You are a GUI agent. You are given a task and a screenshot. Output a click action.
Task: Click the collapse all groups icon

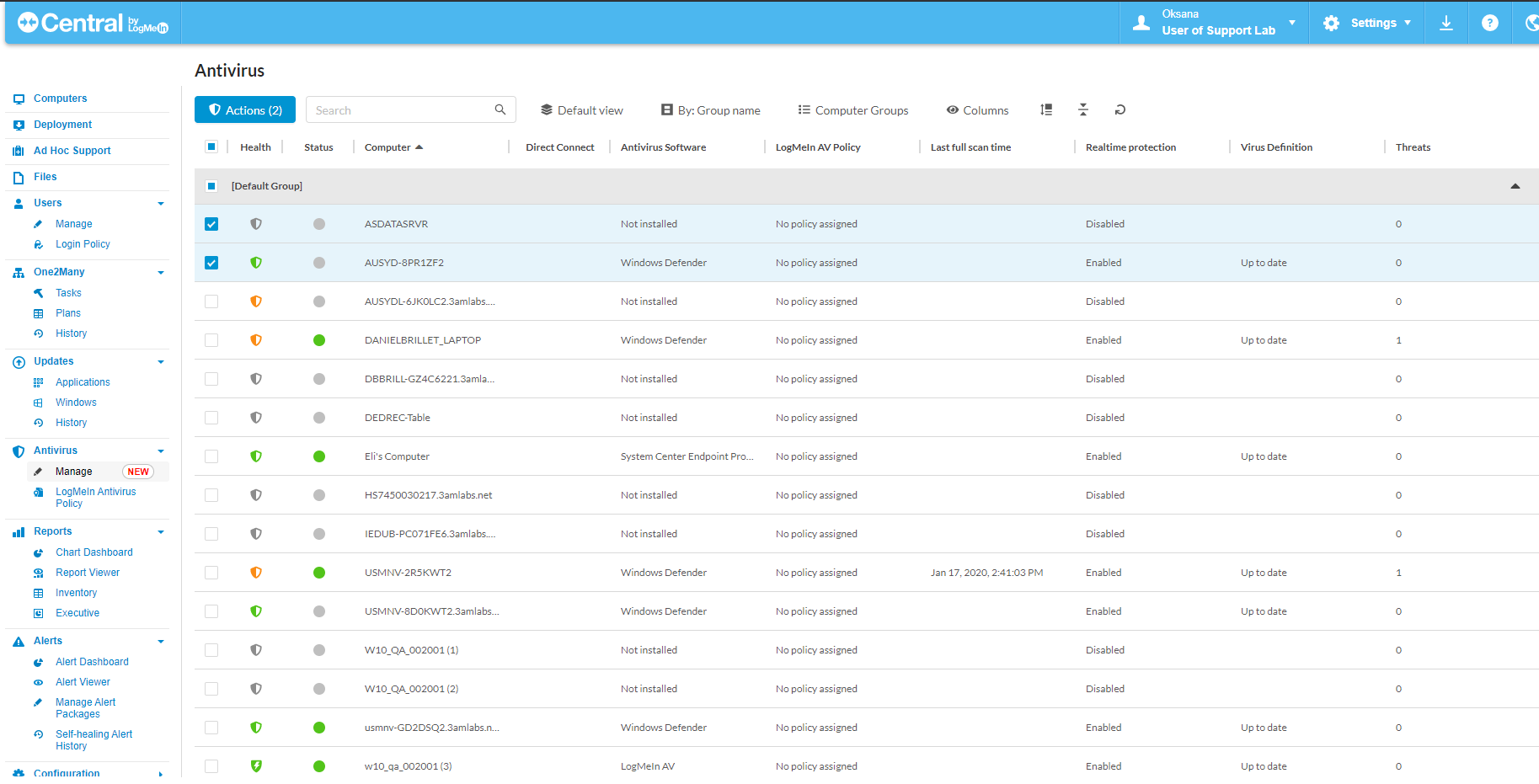point(1083,109)
